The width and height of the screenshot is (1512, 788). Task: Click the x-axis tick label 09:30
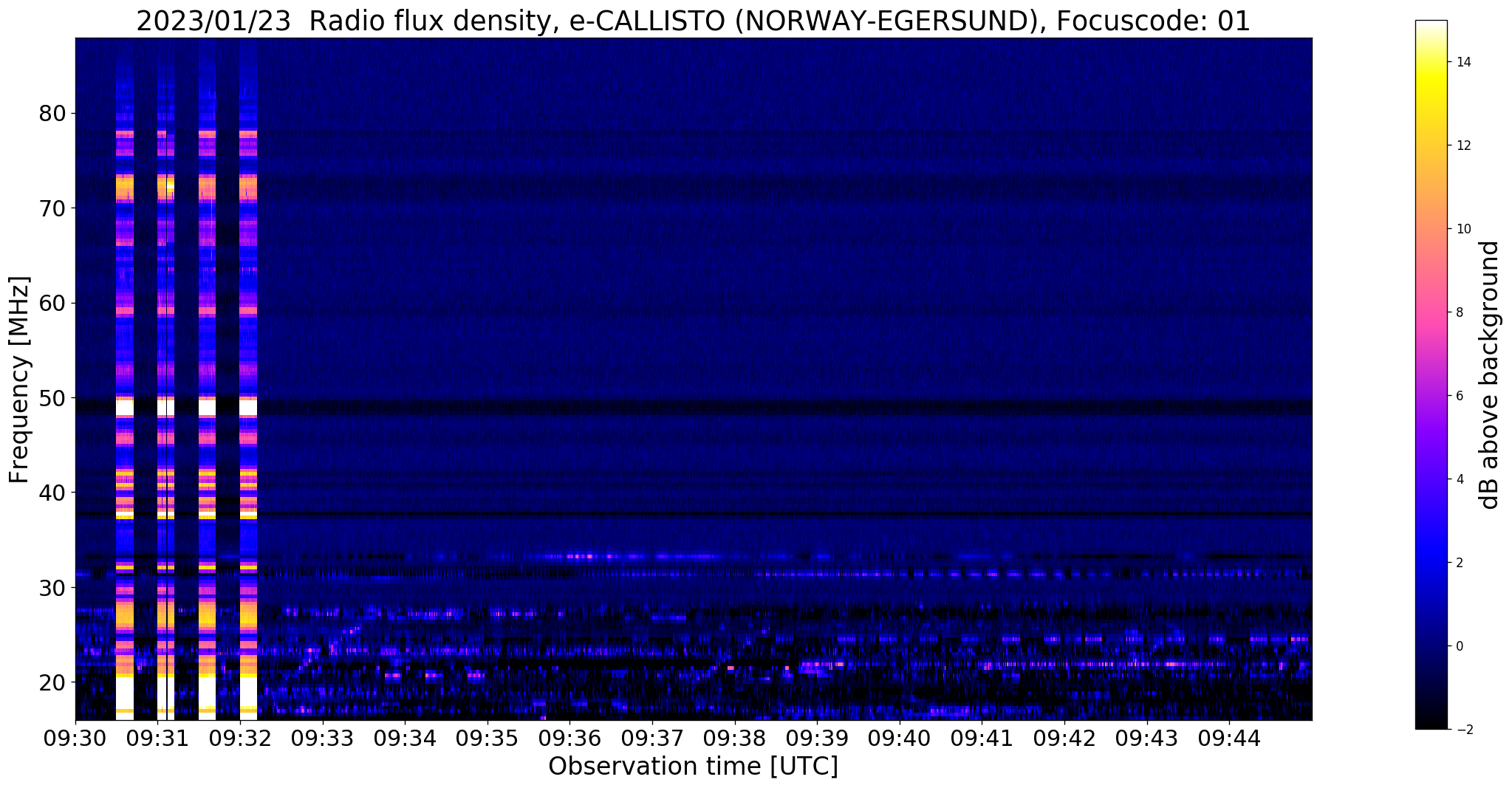click(75, 739)
